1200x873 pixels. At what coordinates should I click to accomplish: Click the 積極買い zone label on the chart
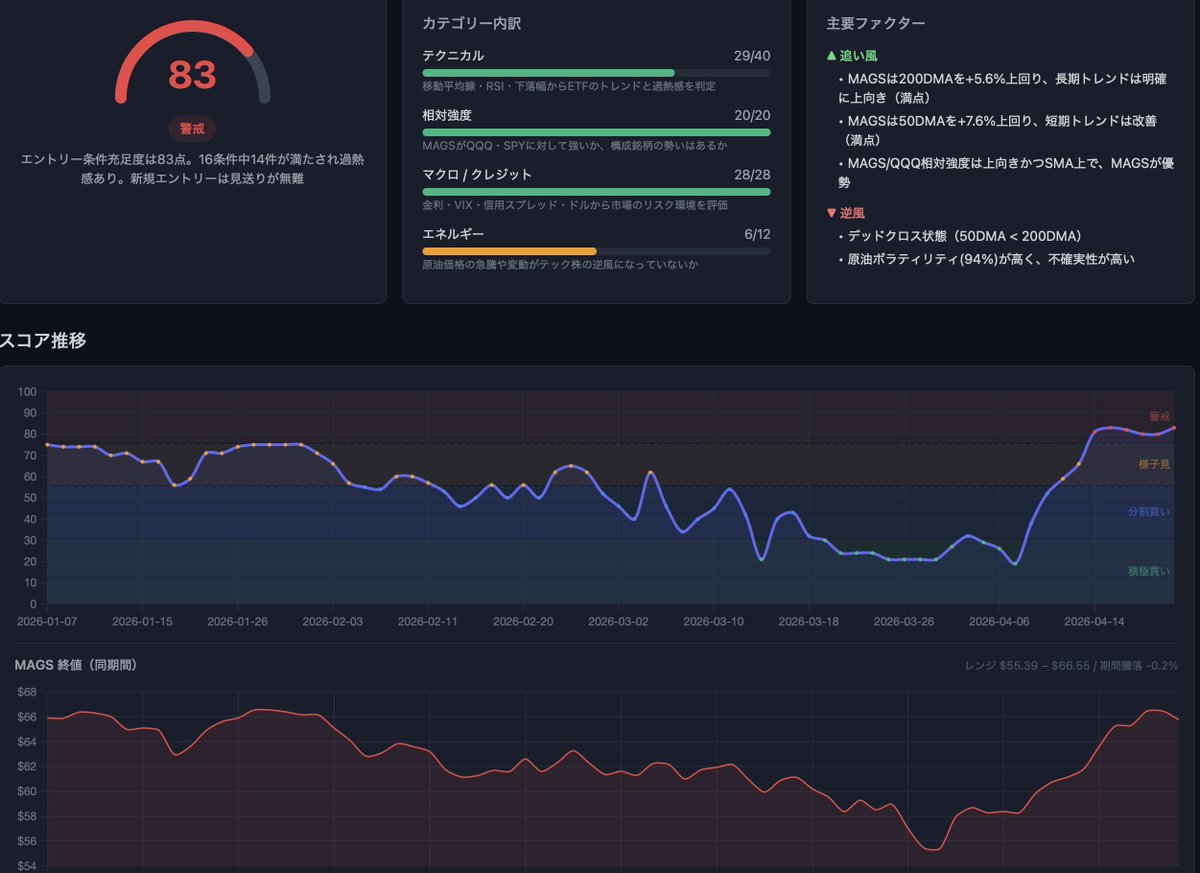(1149, 571)
